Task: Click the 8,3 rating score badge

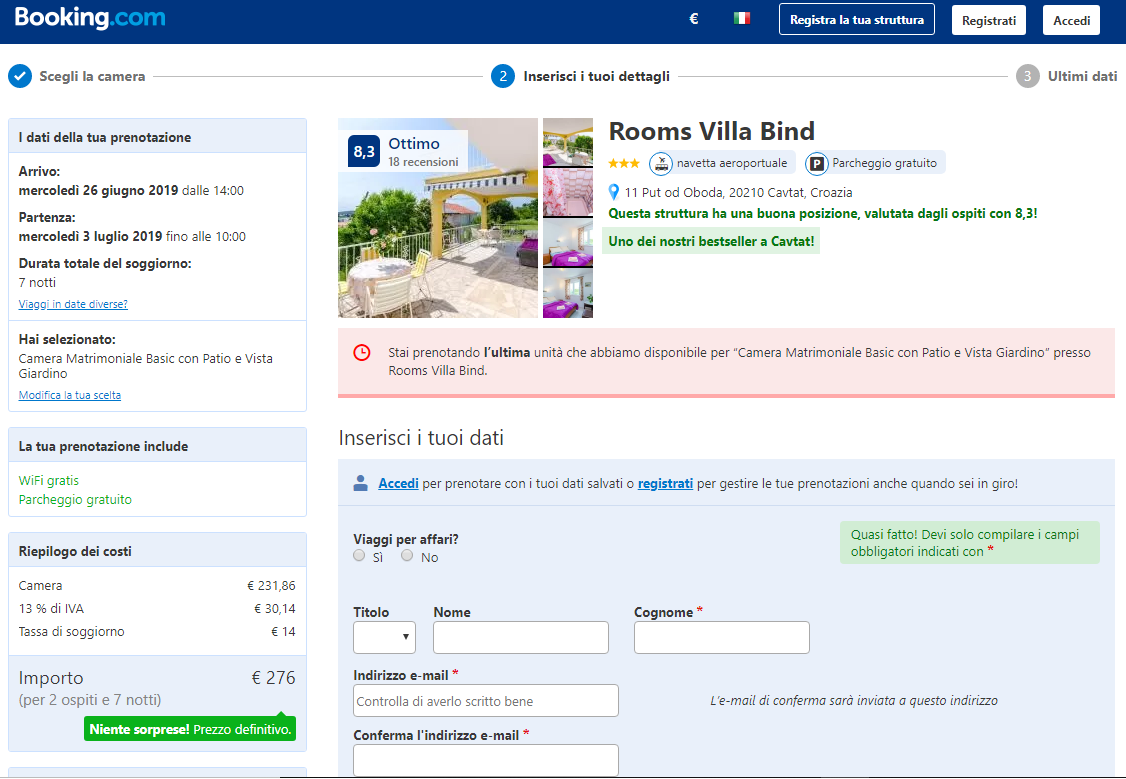Action: (x=364, y=151)
